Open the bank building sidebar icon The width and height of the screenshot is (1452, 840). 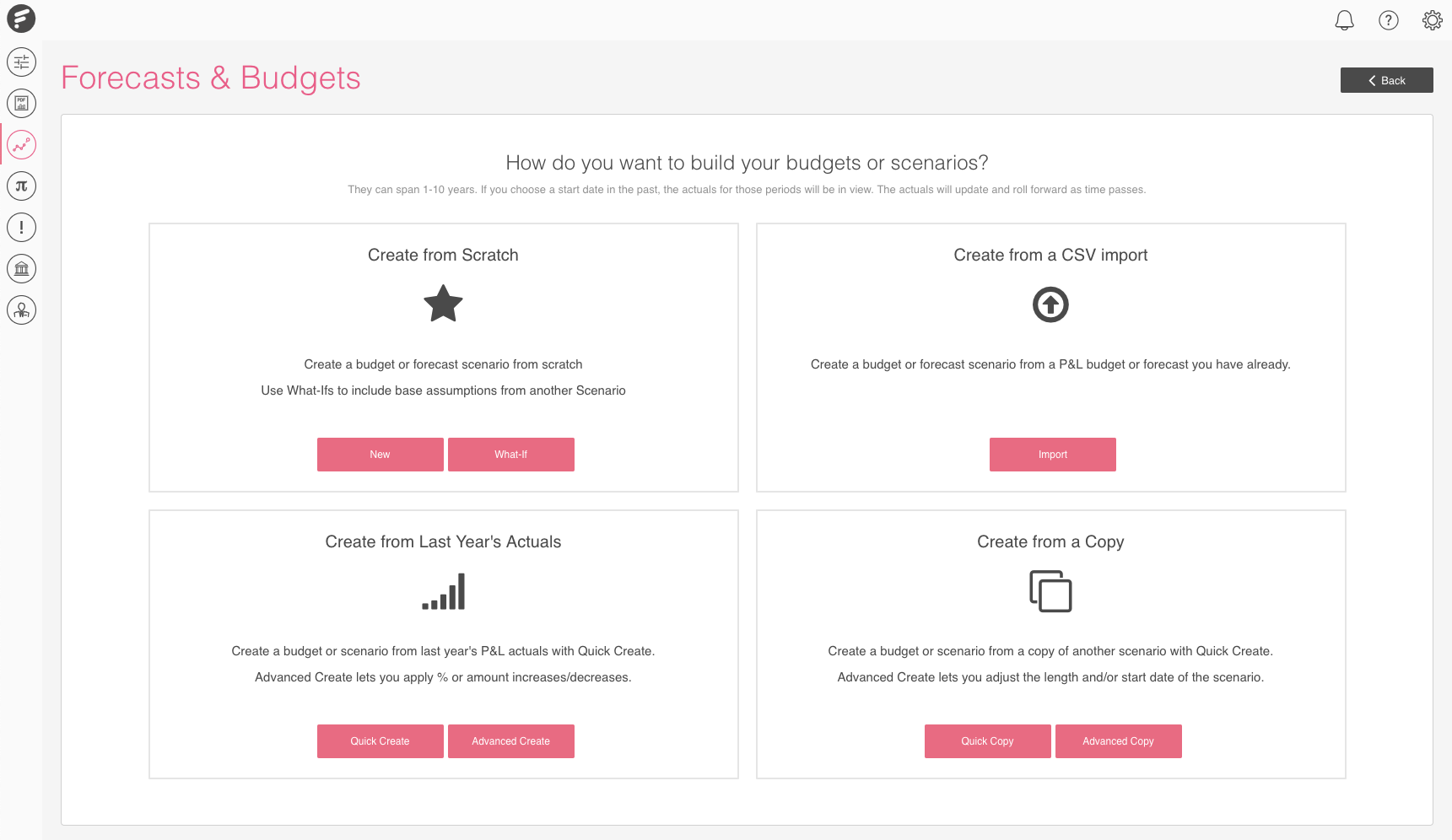(21, 268)
